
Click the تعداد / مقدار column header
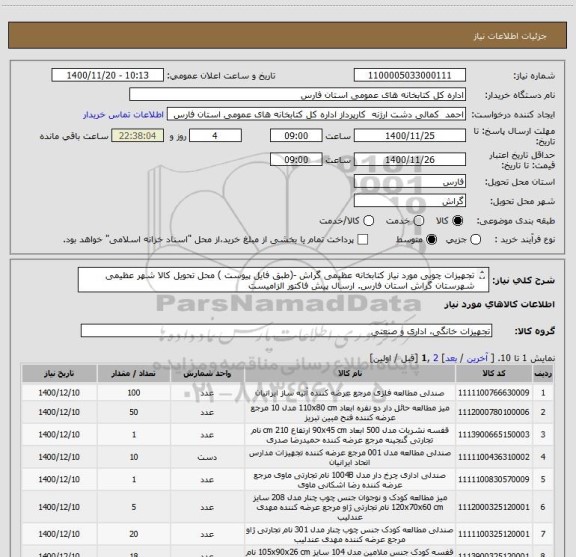click(134, 373)
